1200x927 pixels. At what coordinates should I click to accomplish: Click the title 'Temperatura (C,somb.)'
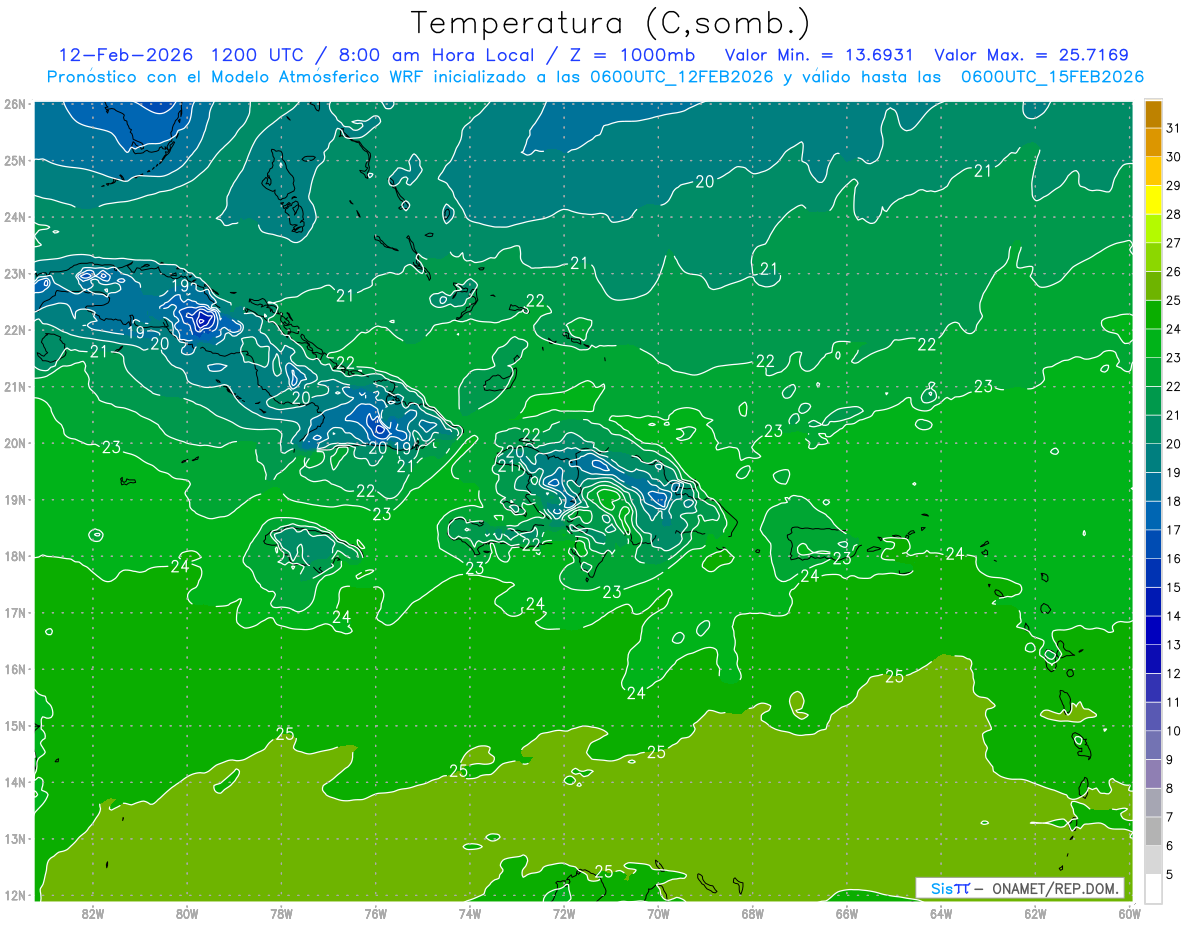(611, 23)
